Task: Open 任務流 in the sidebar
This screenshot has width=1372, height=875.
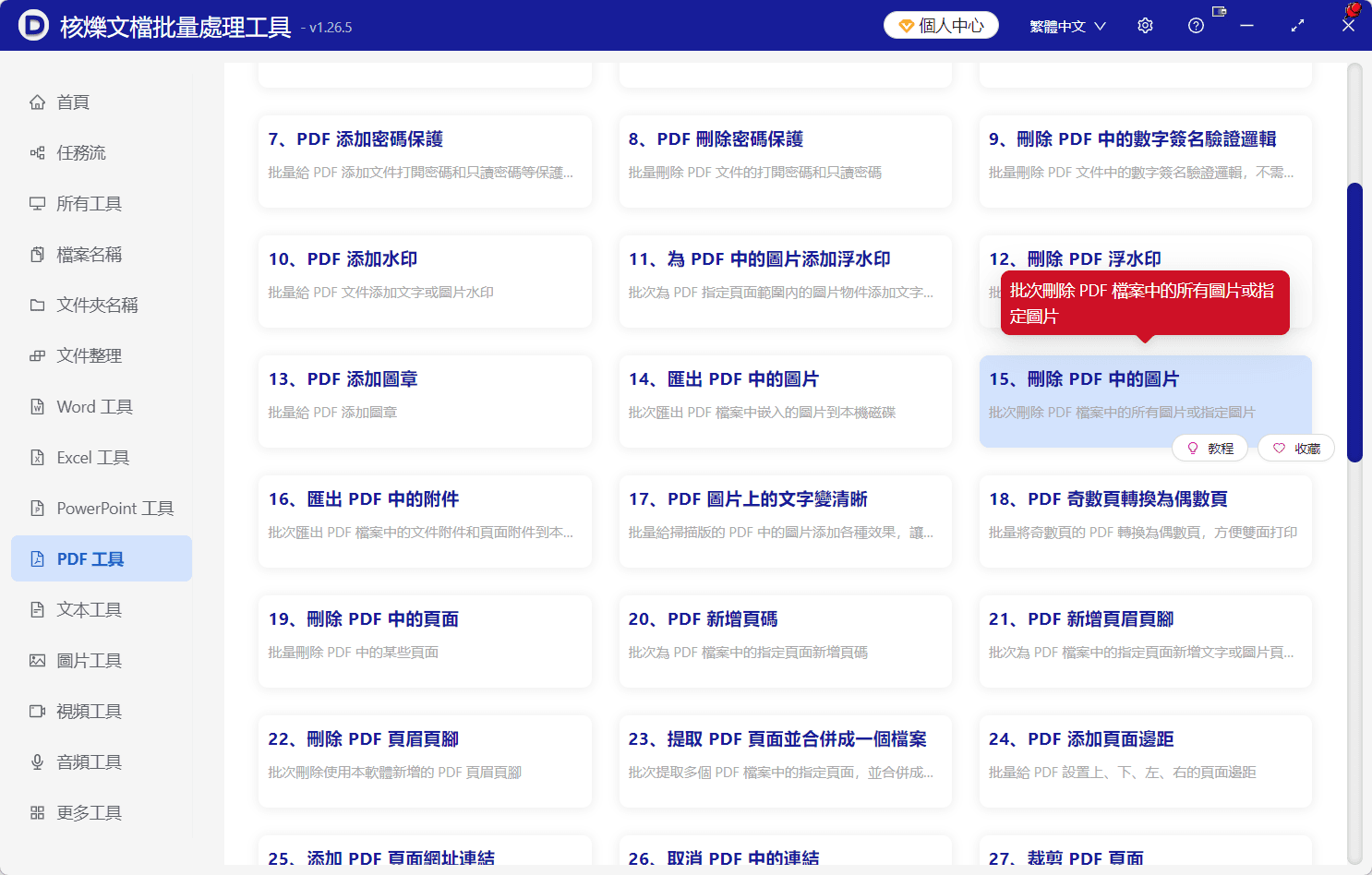Action: pos(102,153)
